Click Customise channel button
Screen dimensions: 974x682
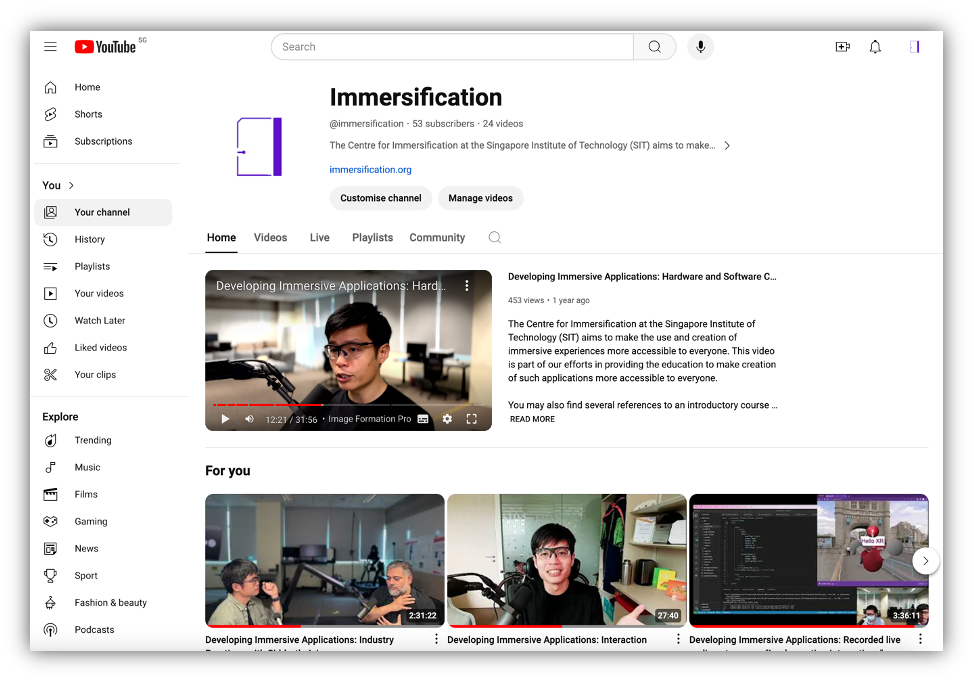(381, 198)
